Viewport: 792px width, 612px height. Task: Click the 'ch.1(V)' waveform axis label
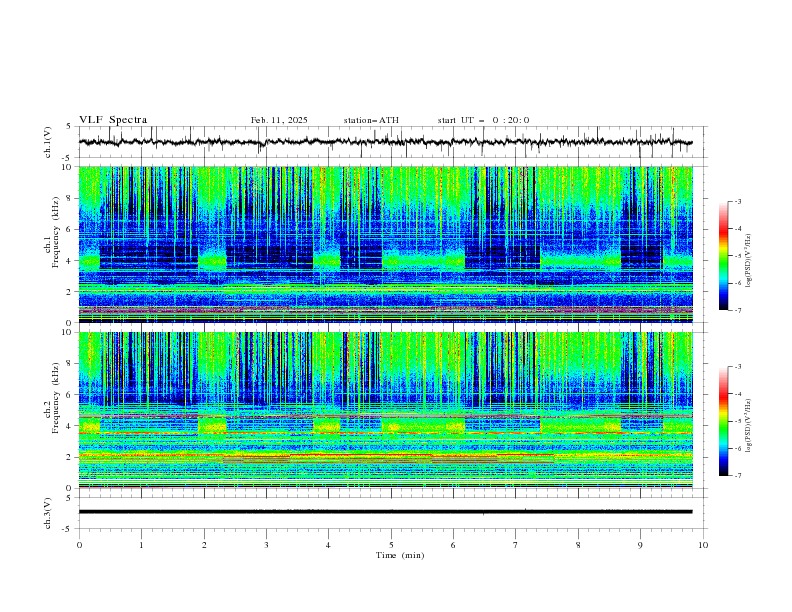48,142
